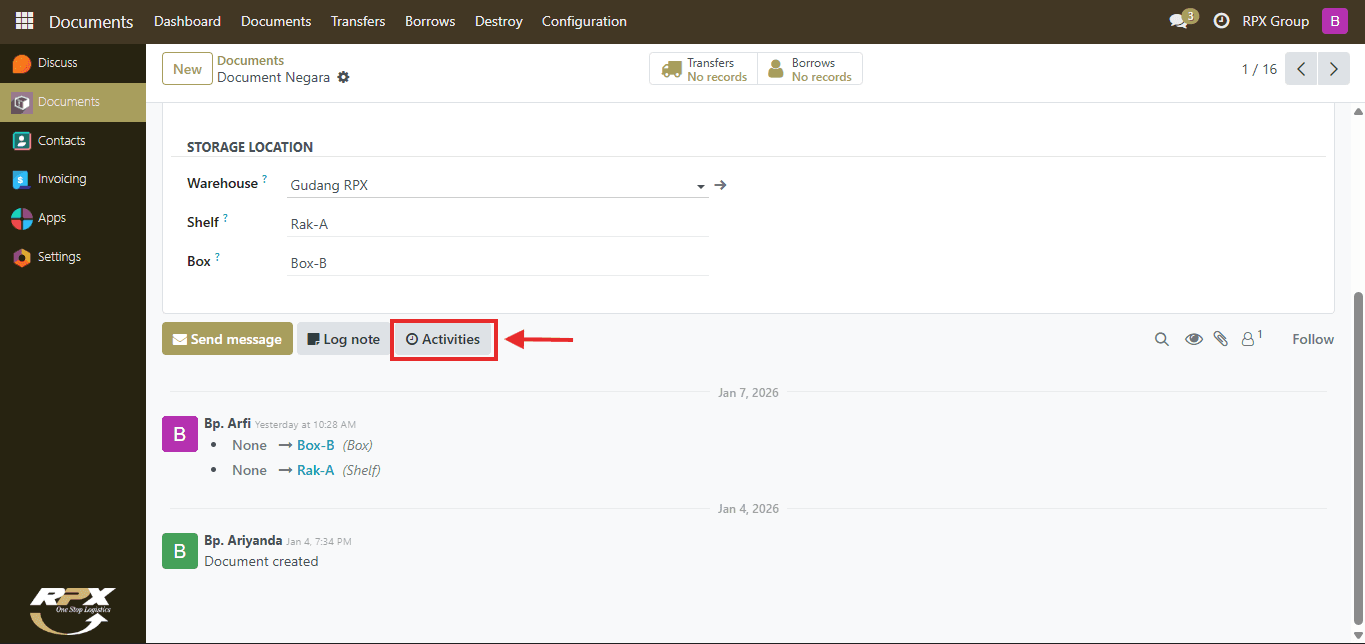1365x644 pixels.
Task: Open the Configuration menu
Action: click(x=584, y=21)
